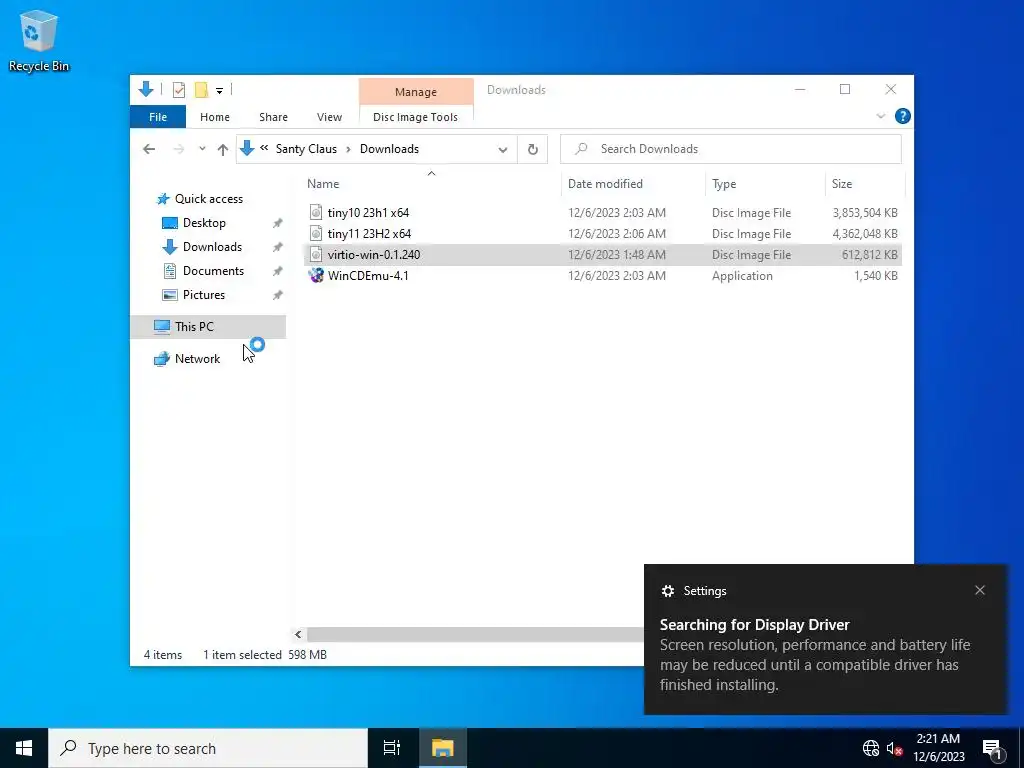Click the Search Downloads field

(x=731, y=149)
